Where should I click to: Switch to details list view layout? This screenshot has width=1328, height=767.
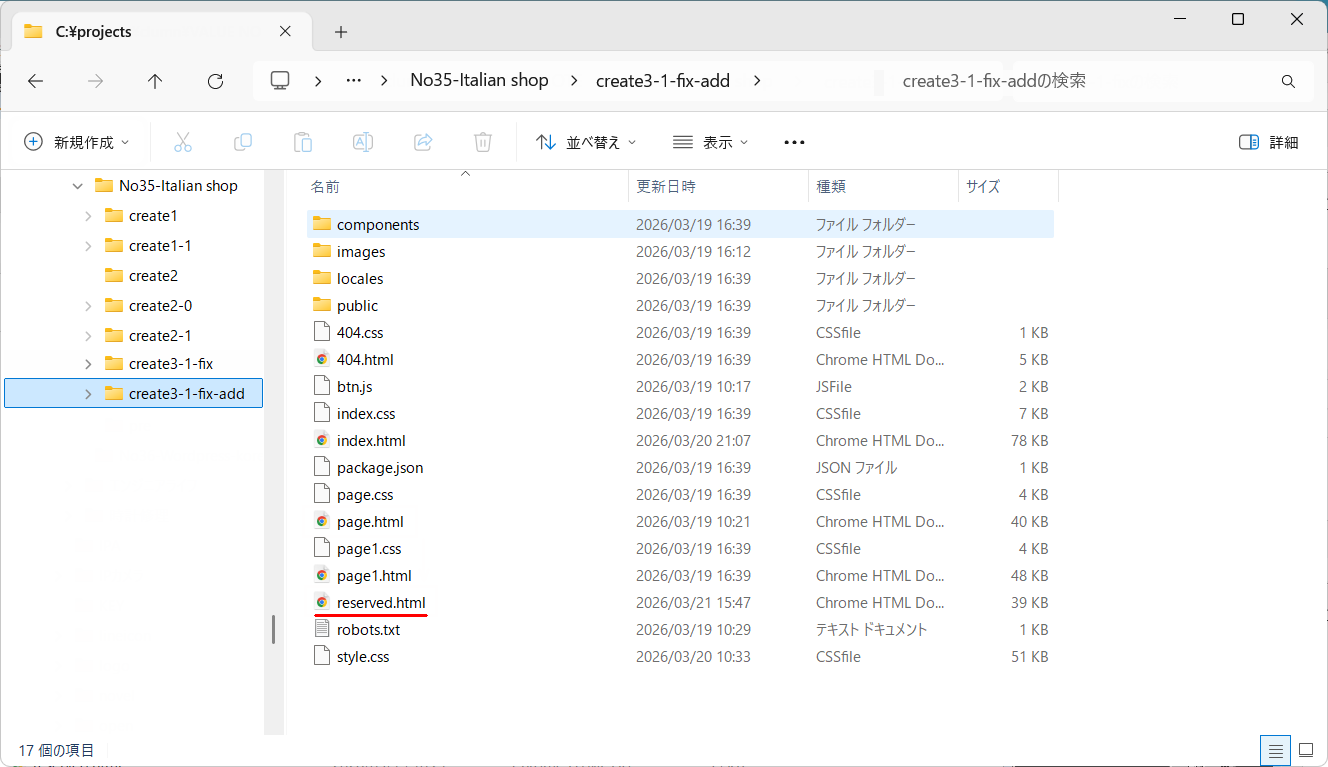point(1275,749)
